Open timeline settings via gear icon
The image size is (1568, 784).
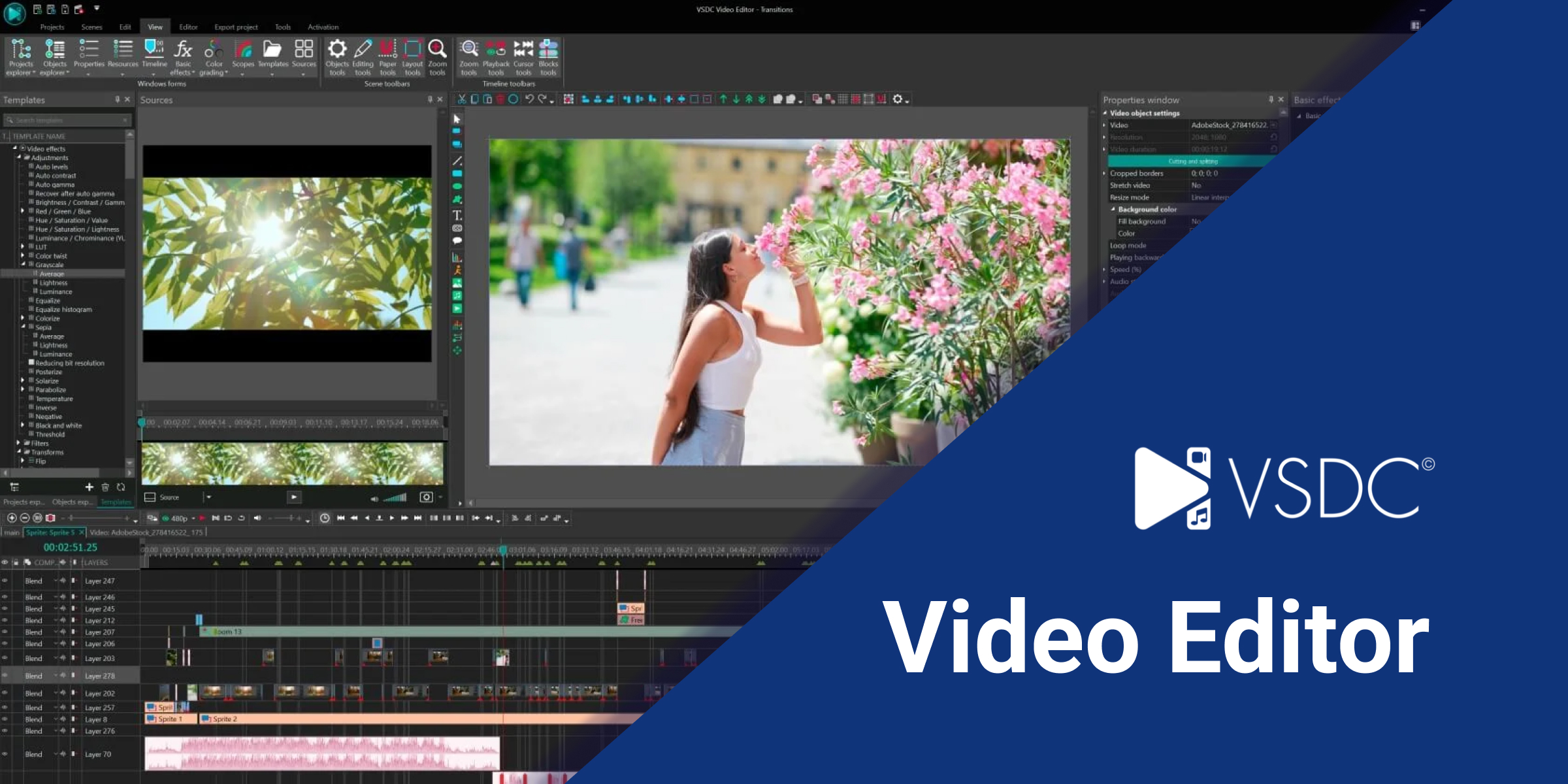click(898, 99)
